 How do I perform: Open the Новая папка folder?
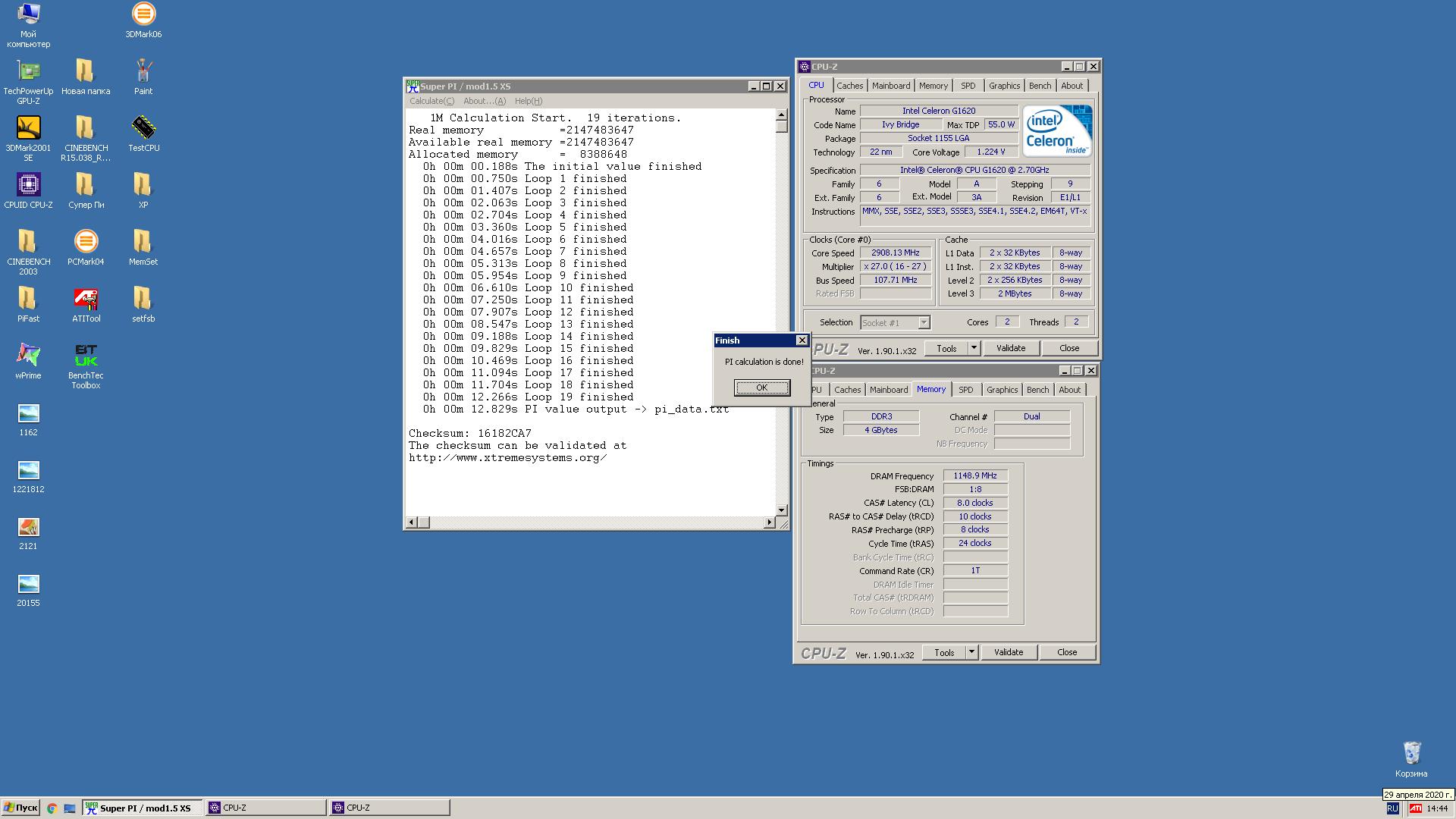pos(86,77)
